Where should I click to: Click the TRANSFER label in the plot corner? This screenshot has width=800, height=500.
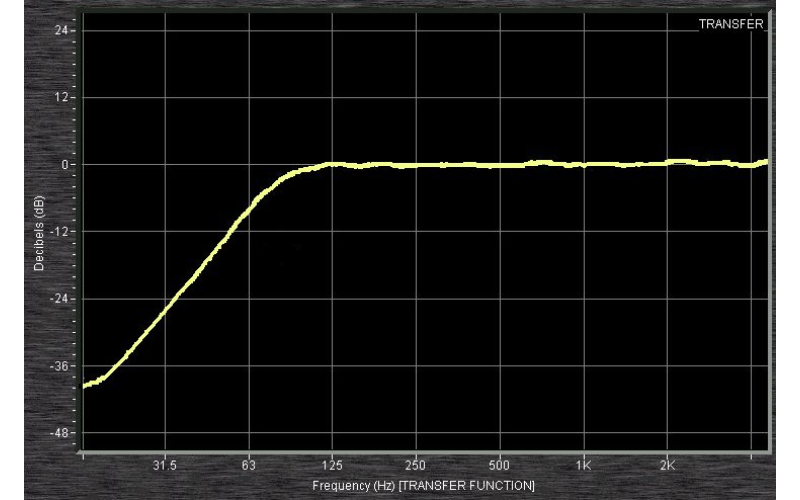coord(731,23)
